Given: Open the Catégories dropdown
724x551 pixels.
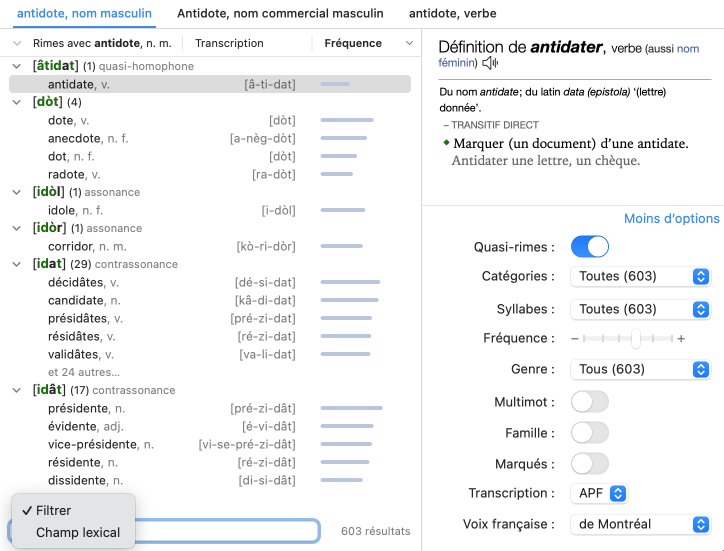Looking at the screenshot, I should click(x=639, y=277).
